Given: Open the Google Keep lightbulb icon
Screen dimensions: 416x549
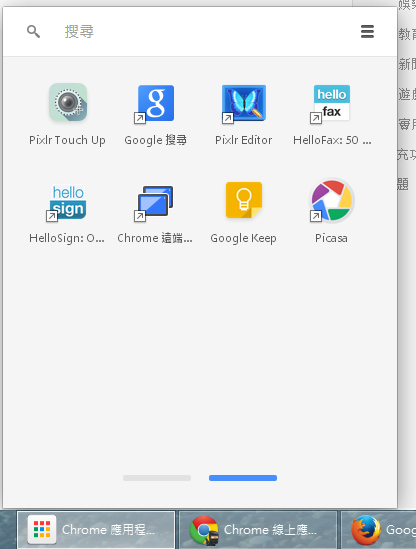Looking at the screenshot, I should click(244, 200).
